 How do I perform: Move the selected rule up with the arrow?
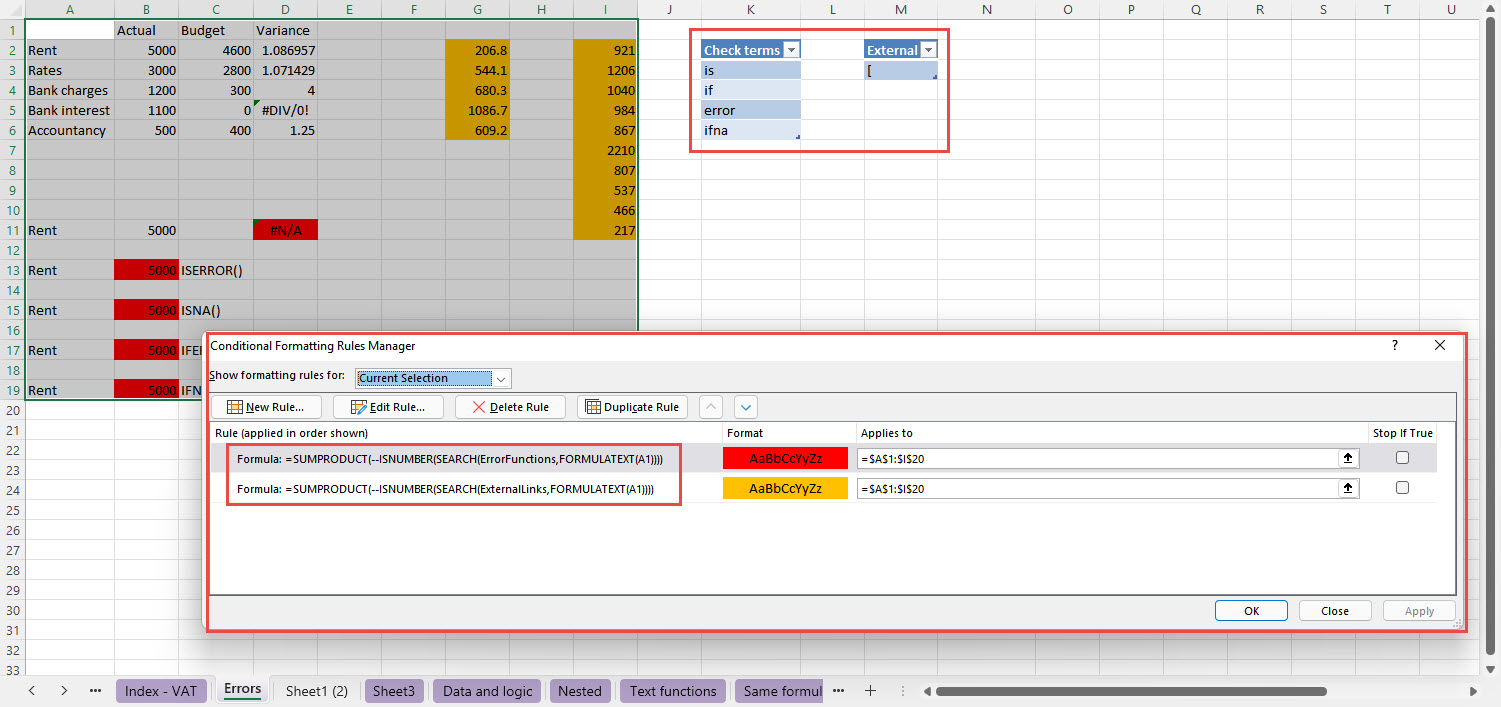pos(710,406)
